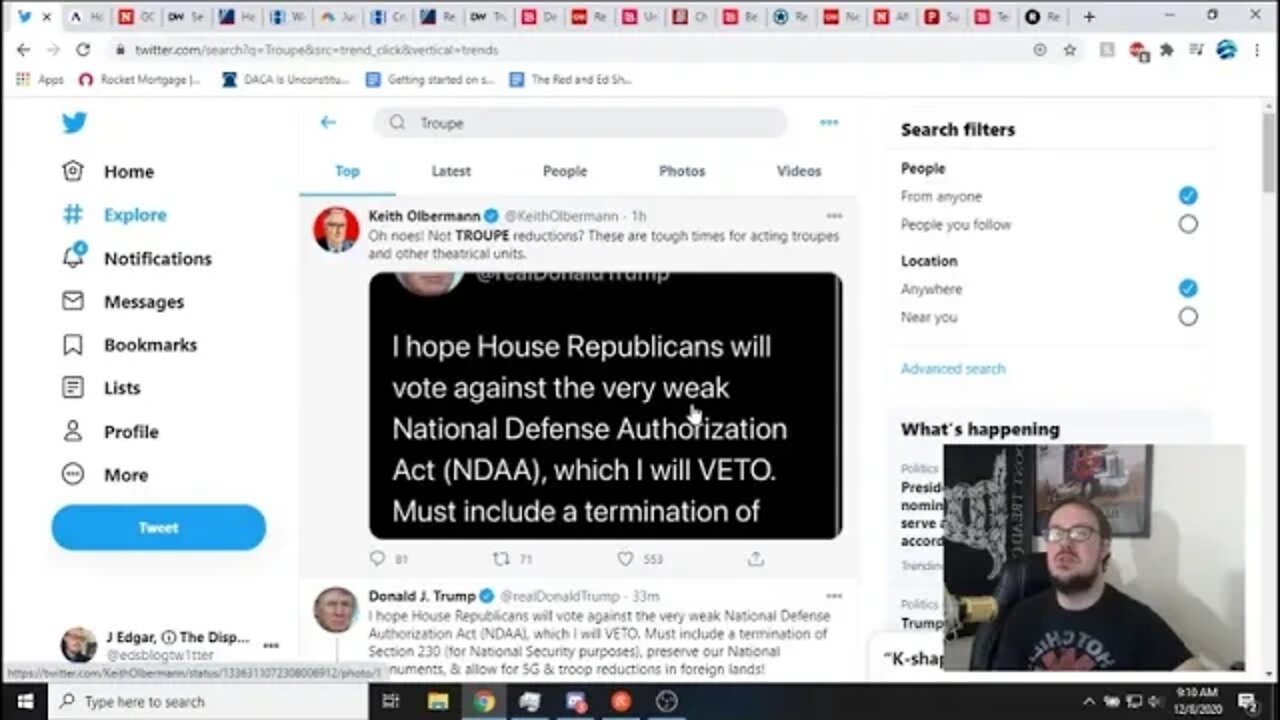Switch to the People tab

click(565, 171)
